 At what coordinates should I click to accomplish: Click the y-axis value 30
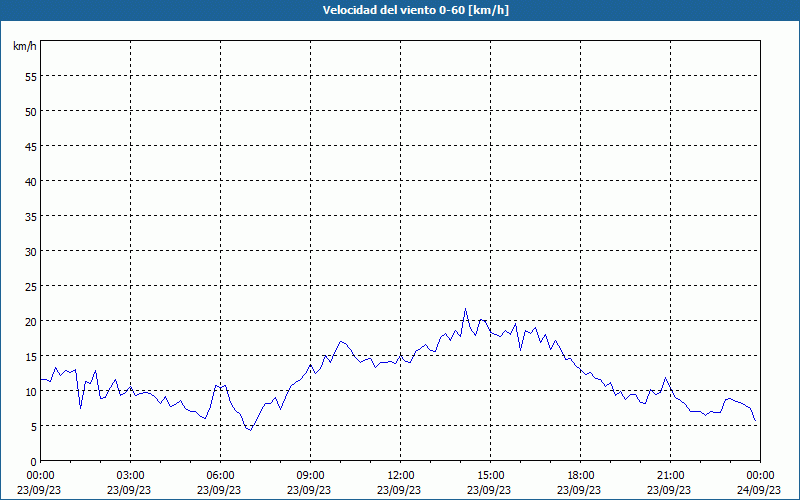31,252
